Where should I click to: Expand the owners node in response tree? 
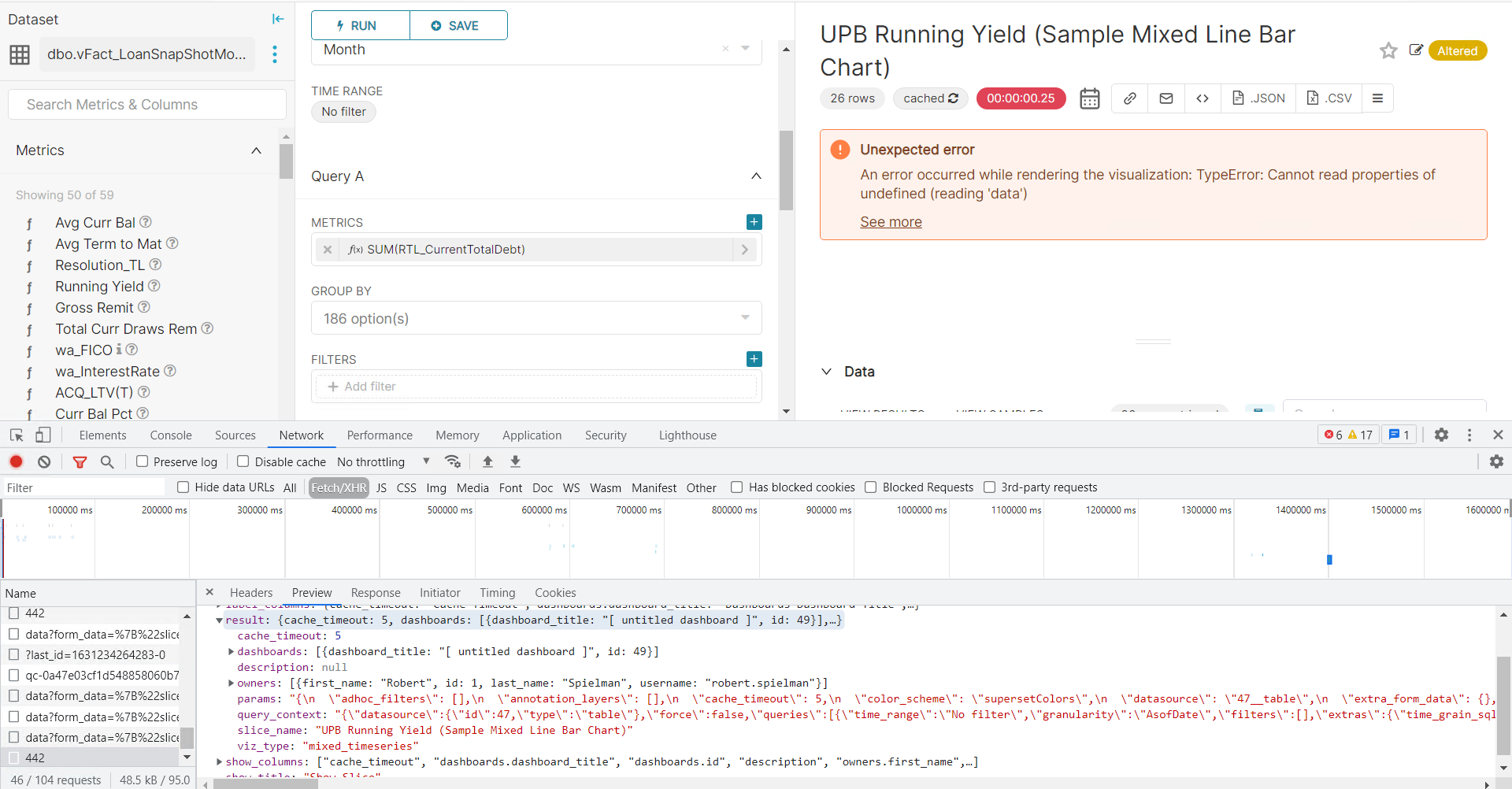coord(230,683)
